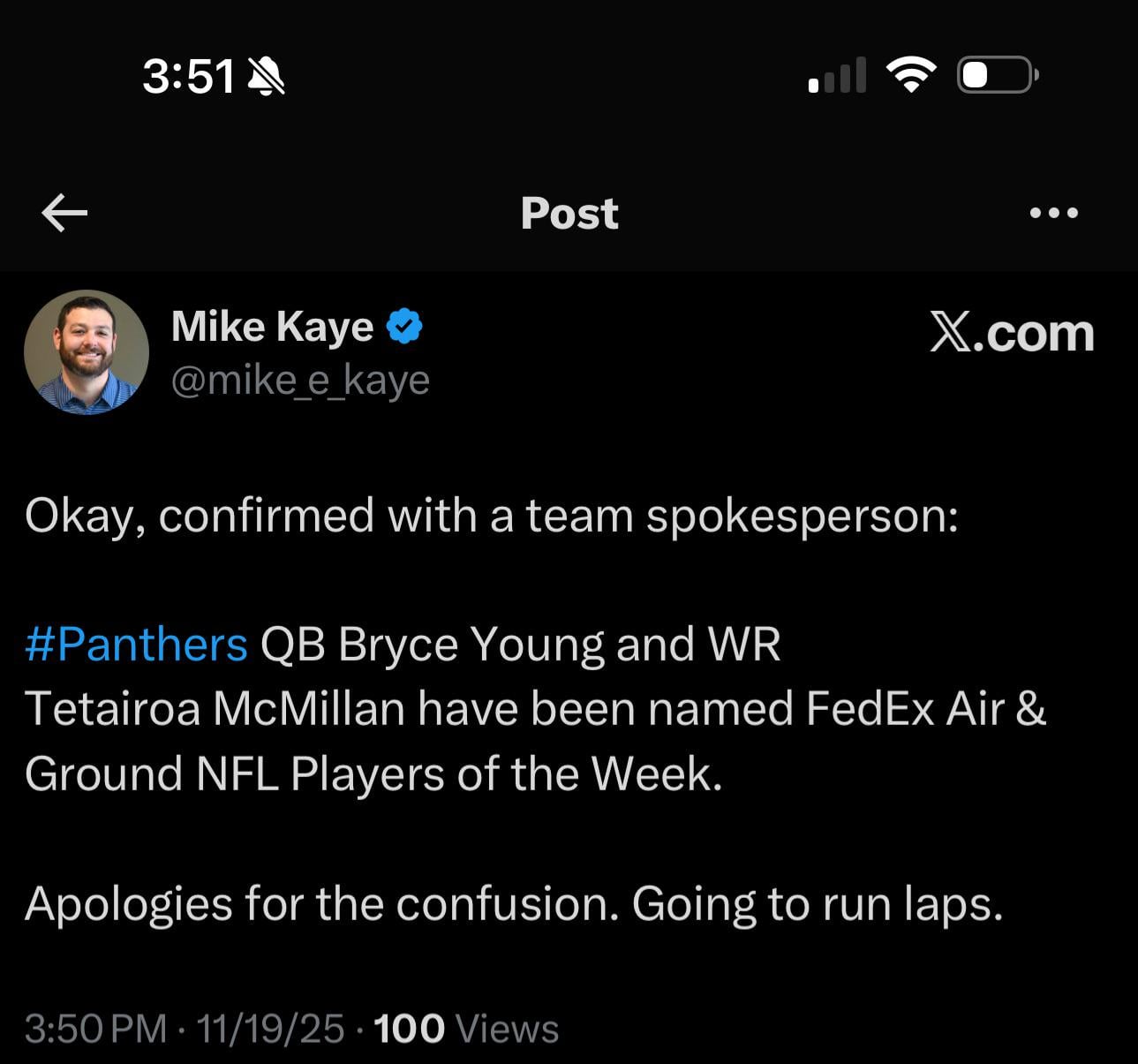The image size is (1138, 1064).
Task: Tap the "Tetairoa McMillan" text in post
Action: pos(215,709)
